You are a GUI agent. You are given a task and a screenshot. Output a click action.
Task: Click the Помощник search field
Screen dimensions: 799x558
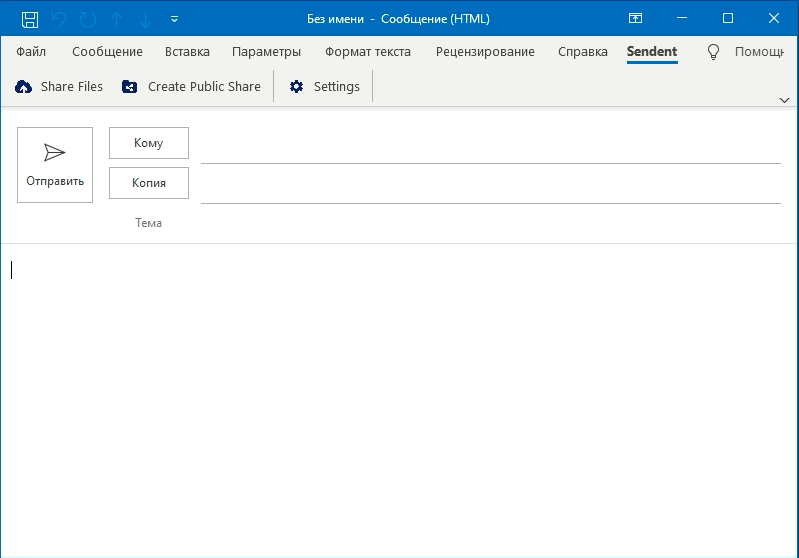[x=759, y=51]
